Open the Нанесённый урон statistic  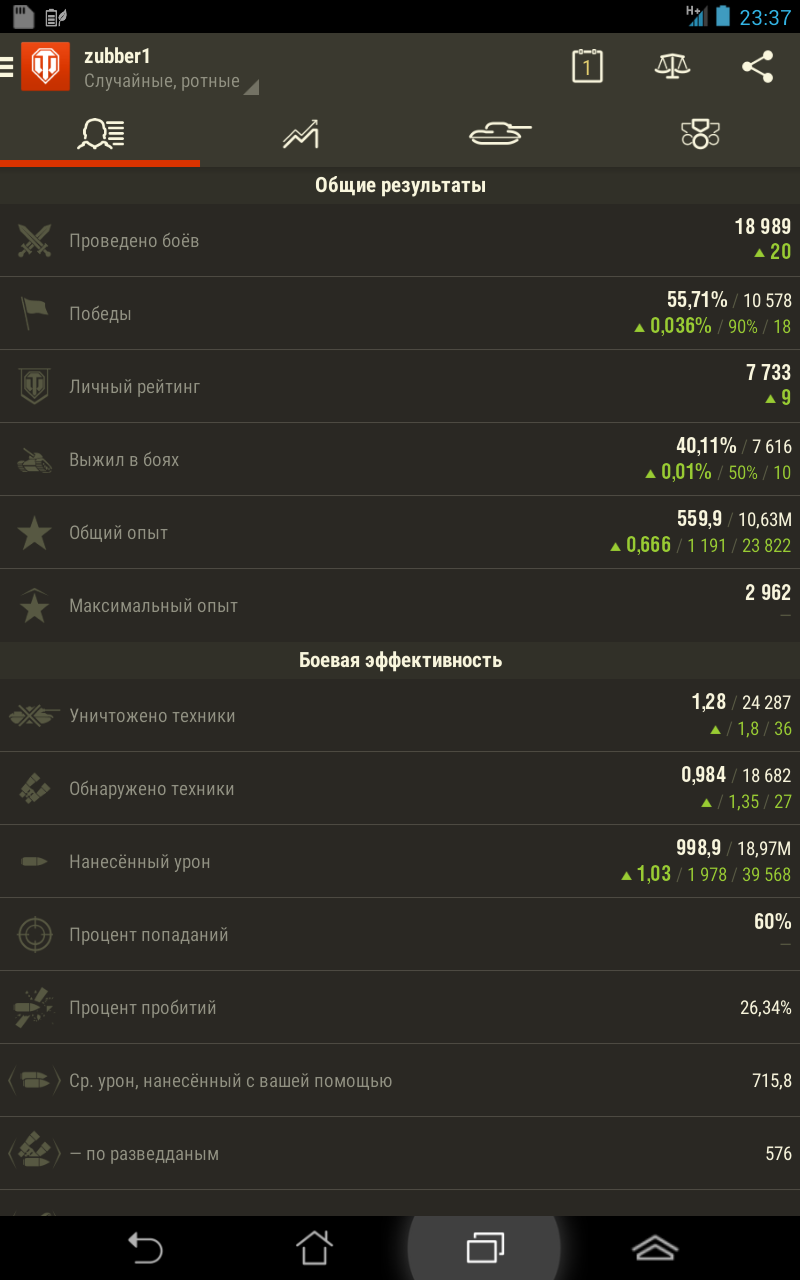pos(400,862)
